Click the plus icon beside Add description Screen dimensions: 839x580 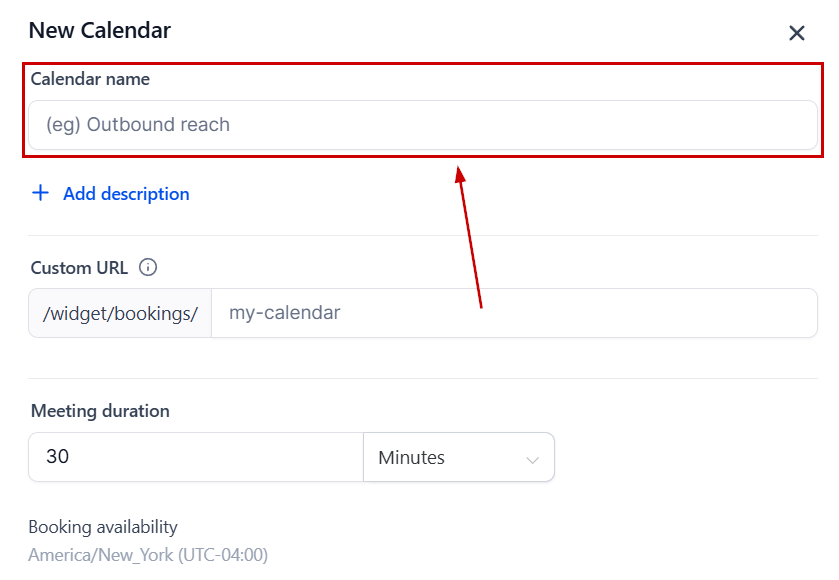tap(40, 193)
